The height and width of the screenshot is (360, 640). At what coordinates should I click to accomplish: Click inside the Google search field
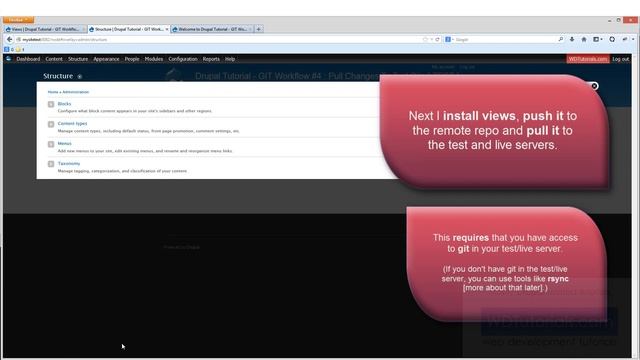point(505,39)
